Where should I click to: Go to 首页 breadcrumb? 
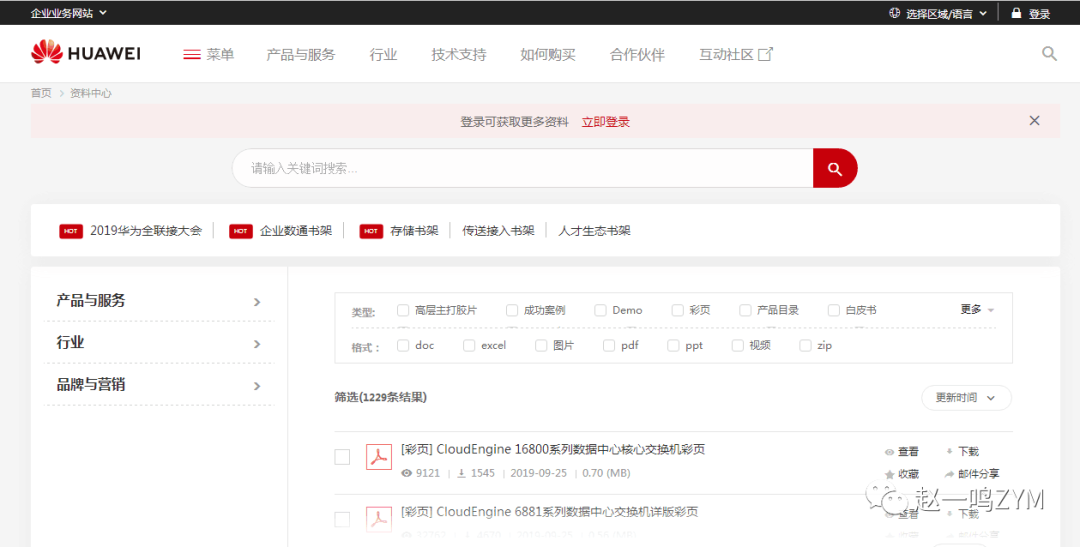click(x=41, y=92)
